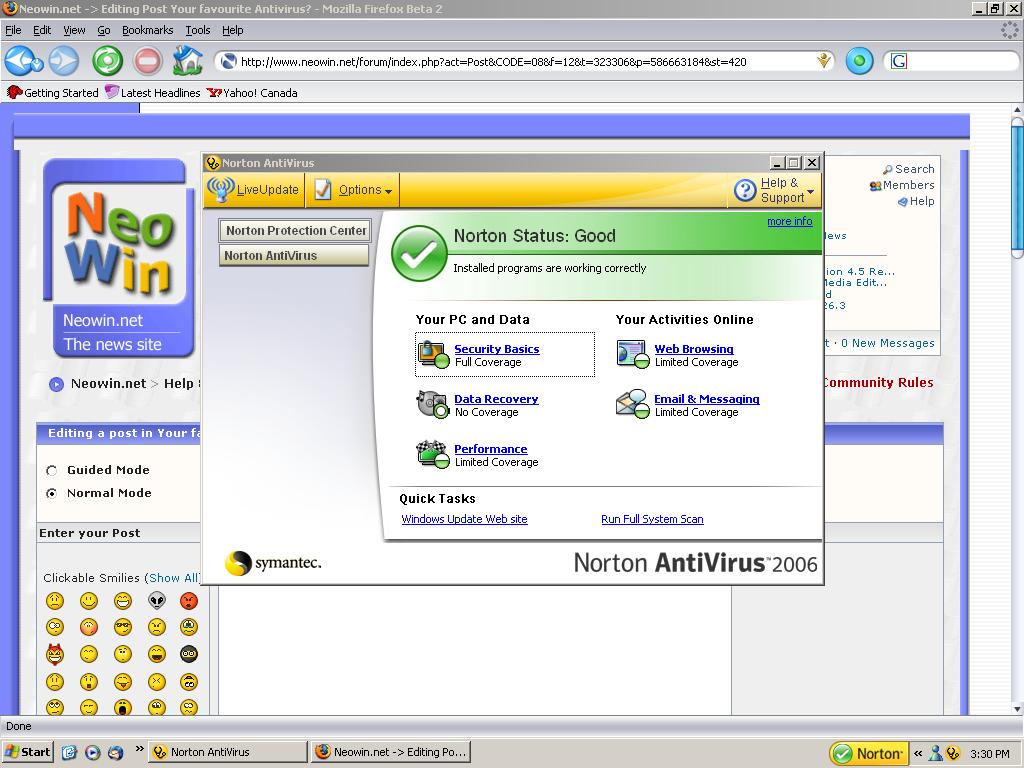Click the Firefox Home icon
1024x768 pixels.
click(187, 61)
